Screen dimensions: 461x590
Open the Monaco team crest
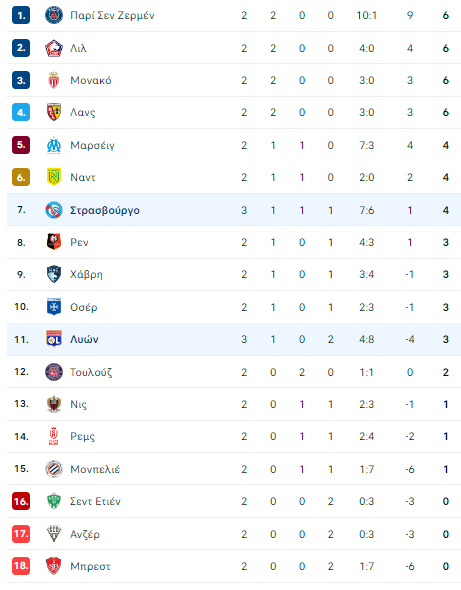pos(54,80)
